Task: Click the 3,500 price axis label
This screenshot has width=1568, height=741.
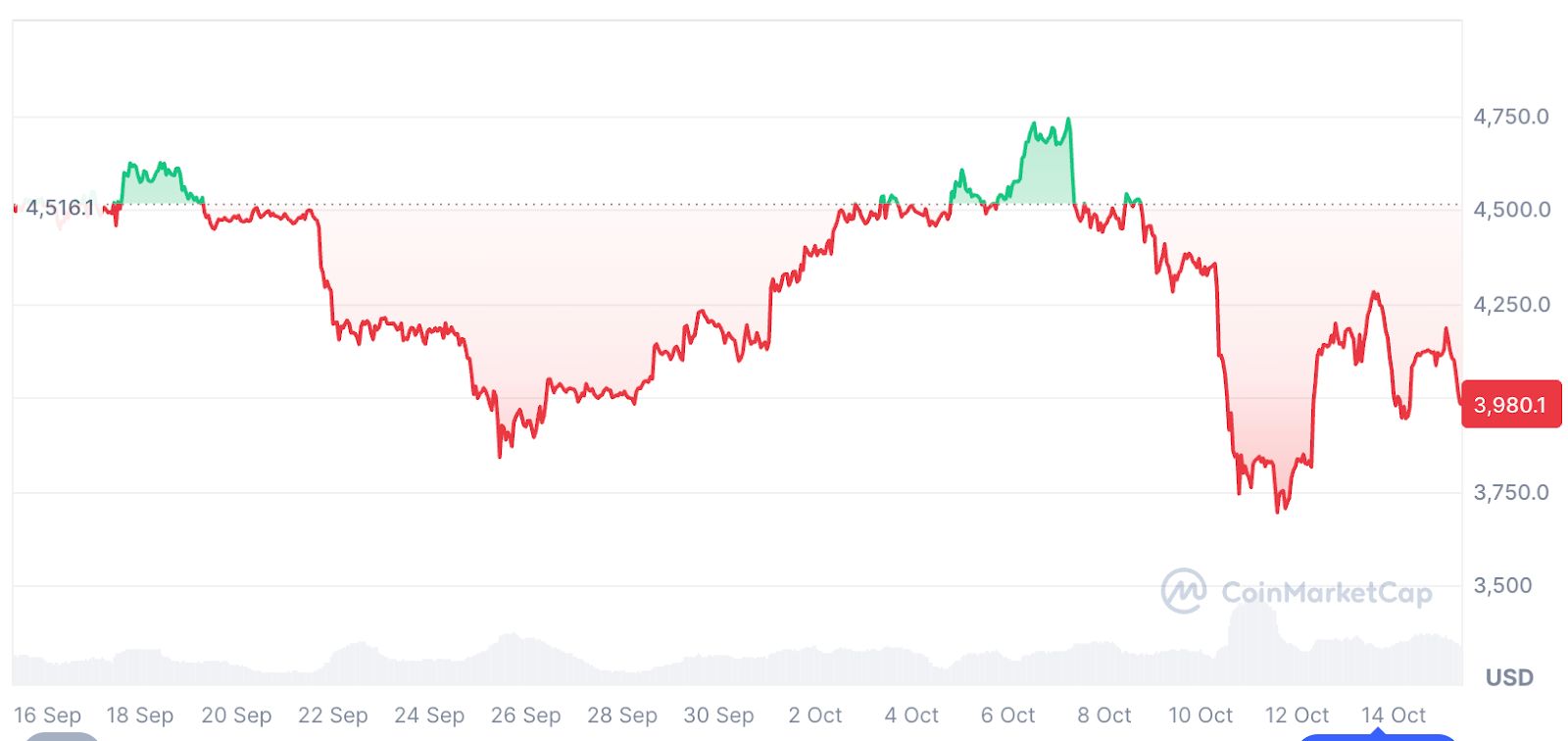Action: tap(1502, 585)
